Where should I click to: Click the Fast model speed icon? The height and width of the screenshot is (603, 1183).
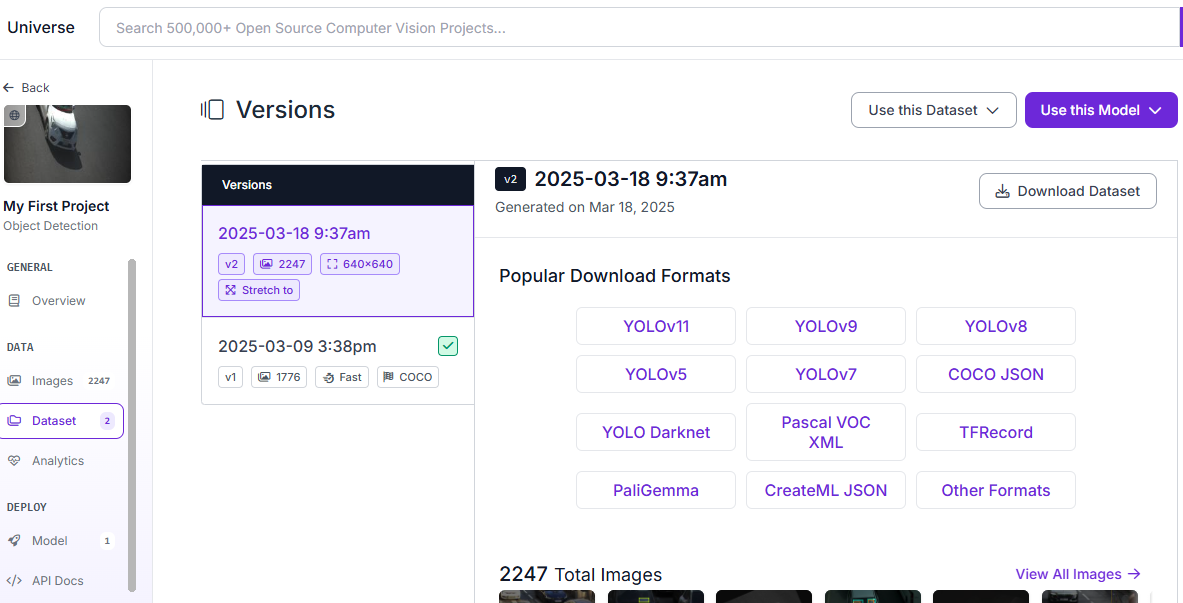coord(328,377)
